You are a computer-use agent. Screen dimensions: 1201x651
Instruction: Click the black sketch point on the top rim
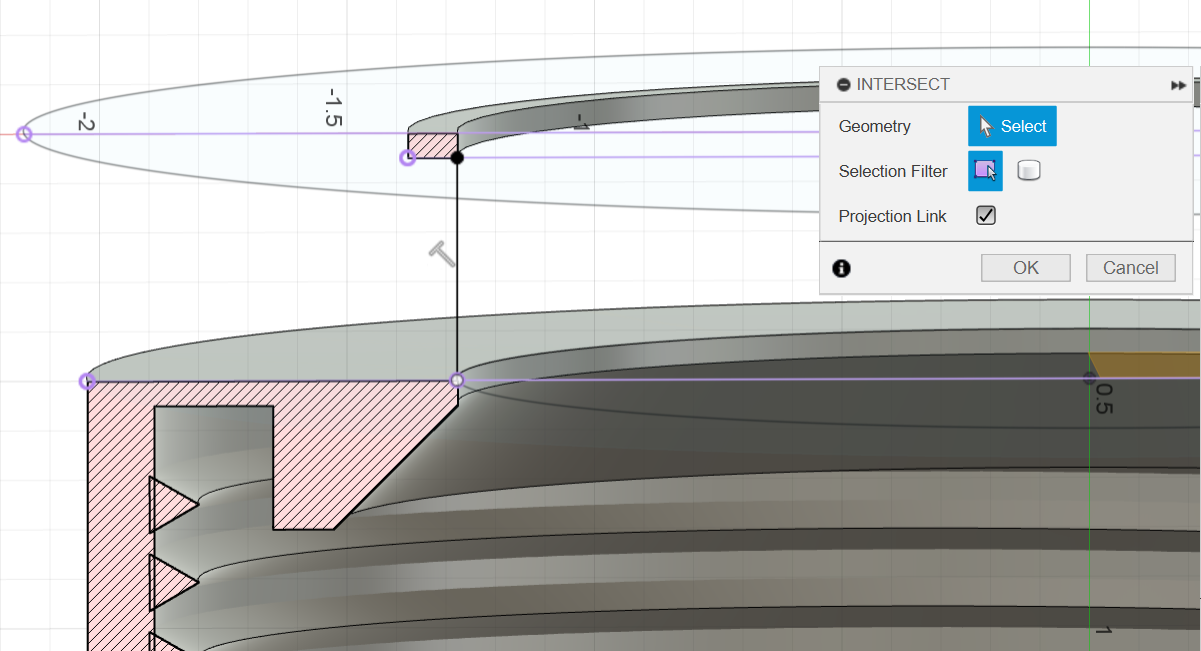tap(456, 156)
